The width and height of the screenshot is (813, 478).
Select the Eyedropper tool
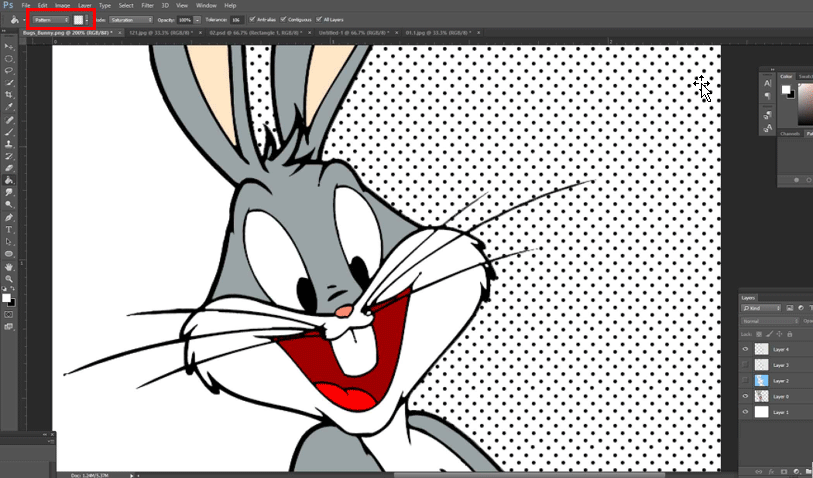[9, 106]
